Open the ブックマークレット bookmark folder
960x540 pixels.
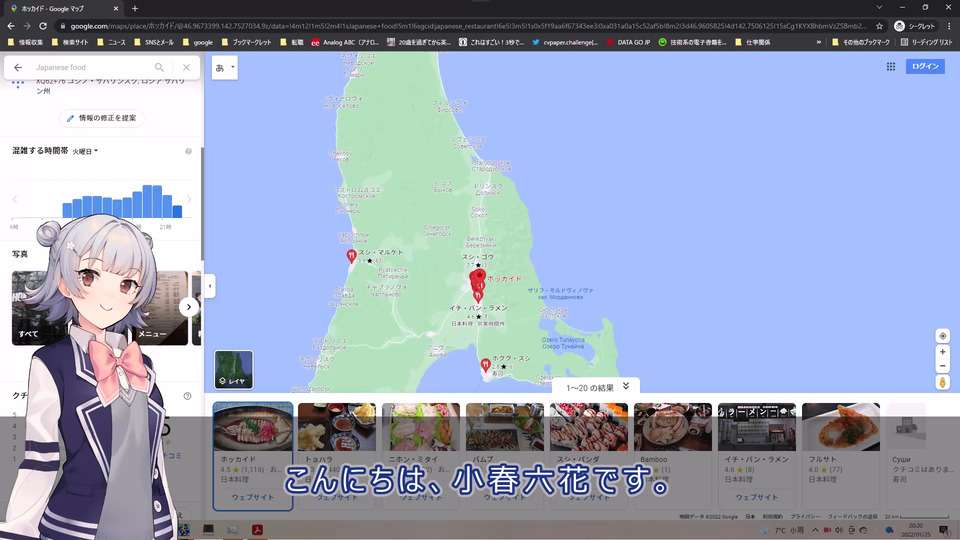(x=246, y=42)
